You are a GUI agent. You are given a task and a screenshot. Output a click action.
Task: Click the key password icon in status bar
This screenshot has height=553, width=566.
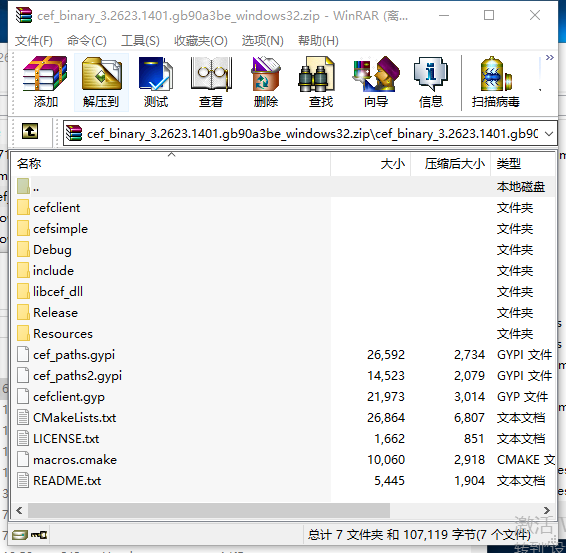39,535
